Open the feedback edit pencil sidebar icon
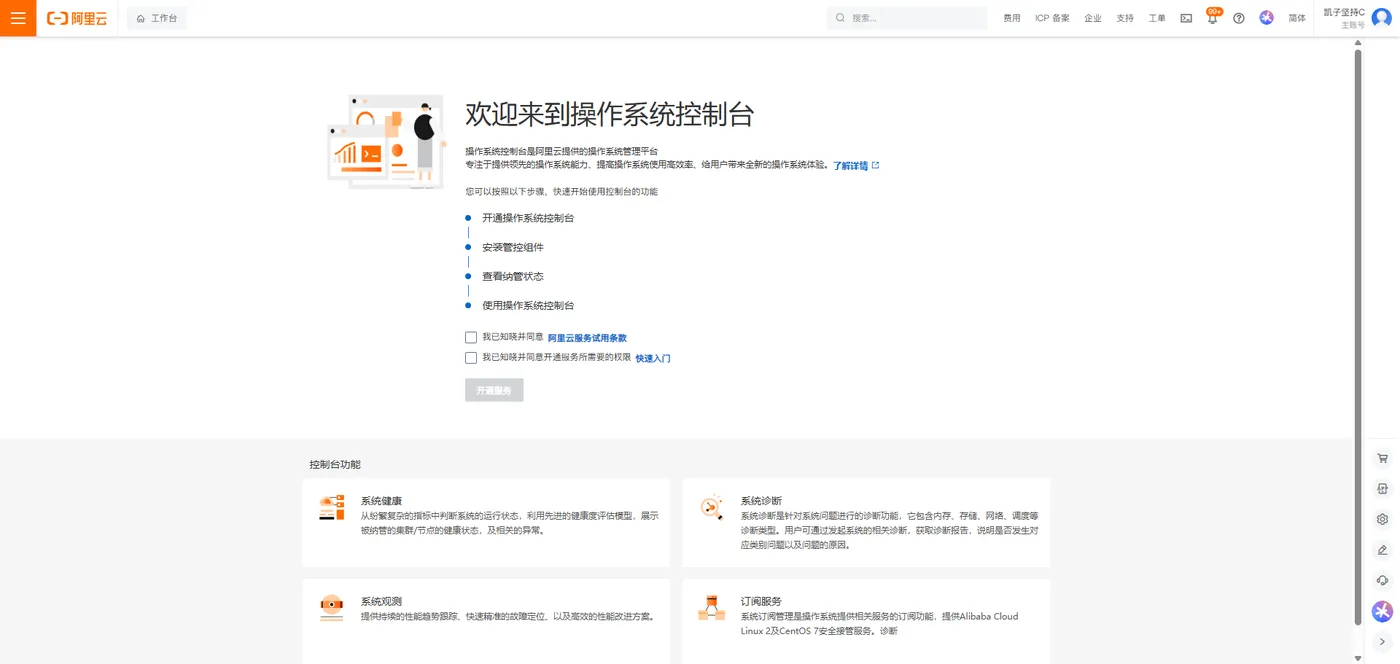The height and width of the screenshot is (664, 1400). [1382, 550]
